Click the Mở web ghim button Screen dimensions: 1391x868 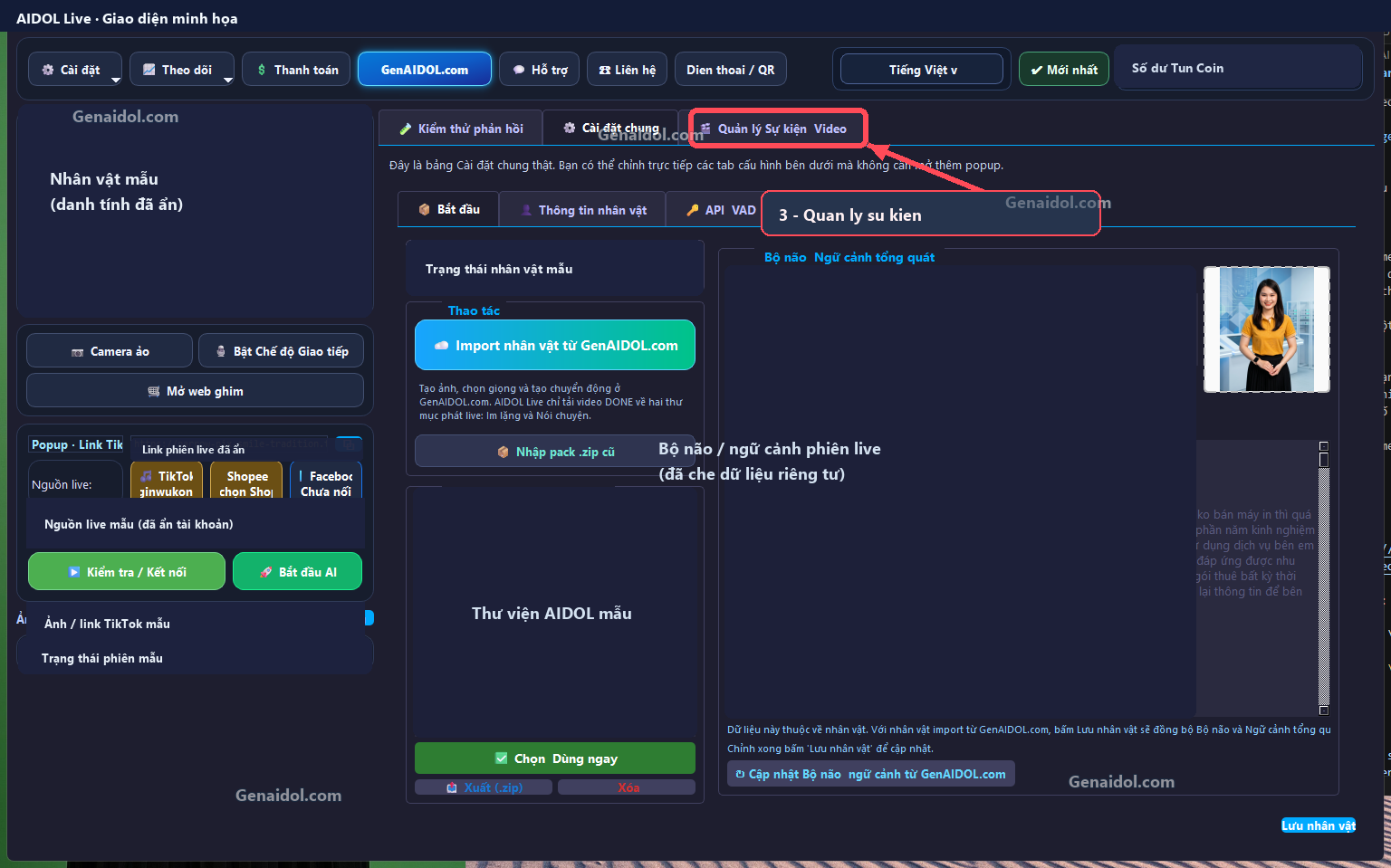click(195, 391)
